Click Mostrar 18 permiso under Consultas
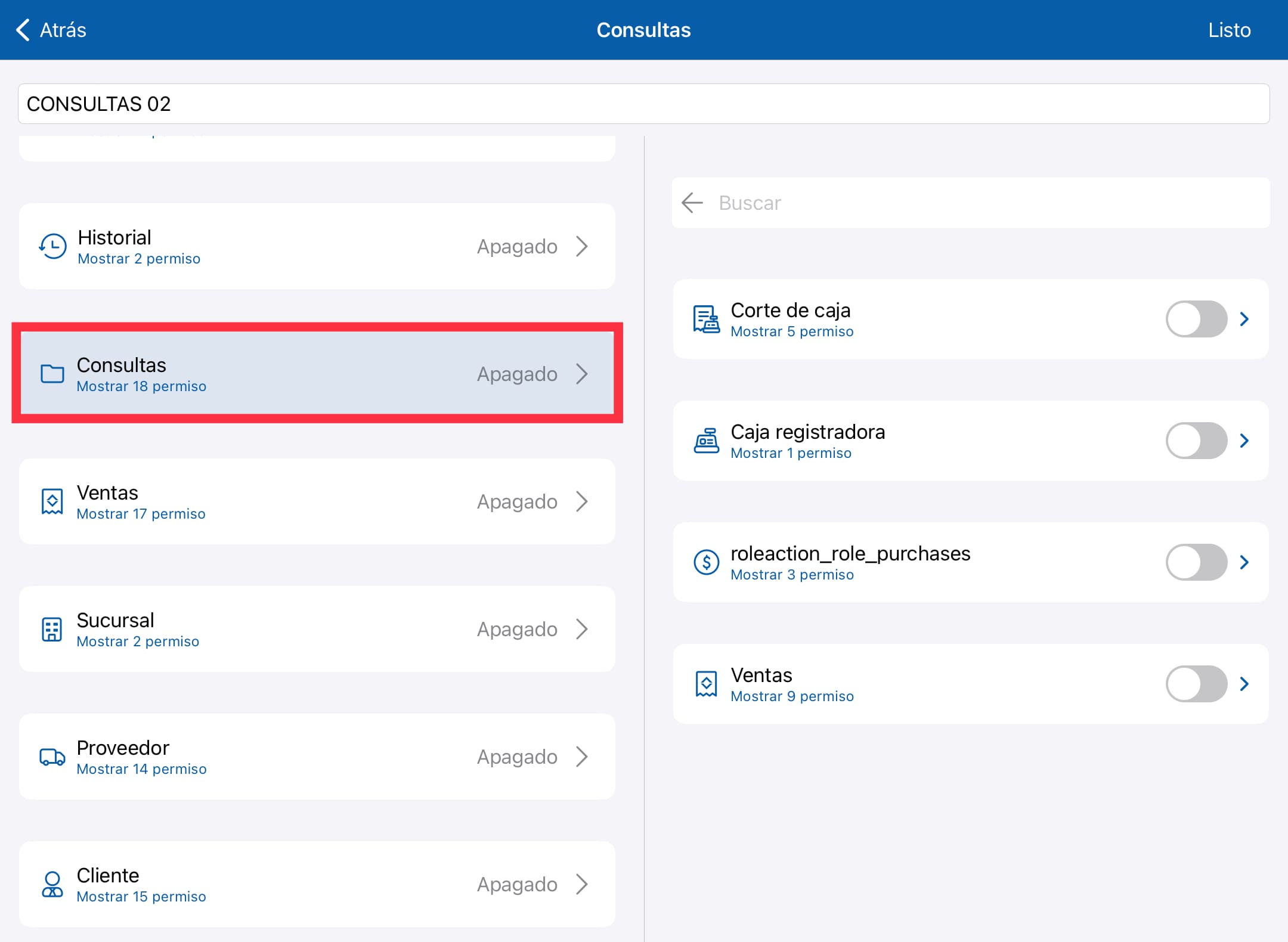1288x942 pixels. point(141,386)
